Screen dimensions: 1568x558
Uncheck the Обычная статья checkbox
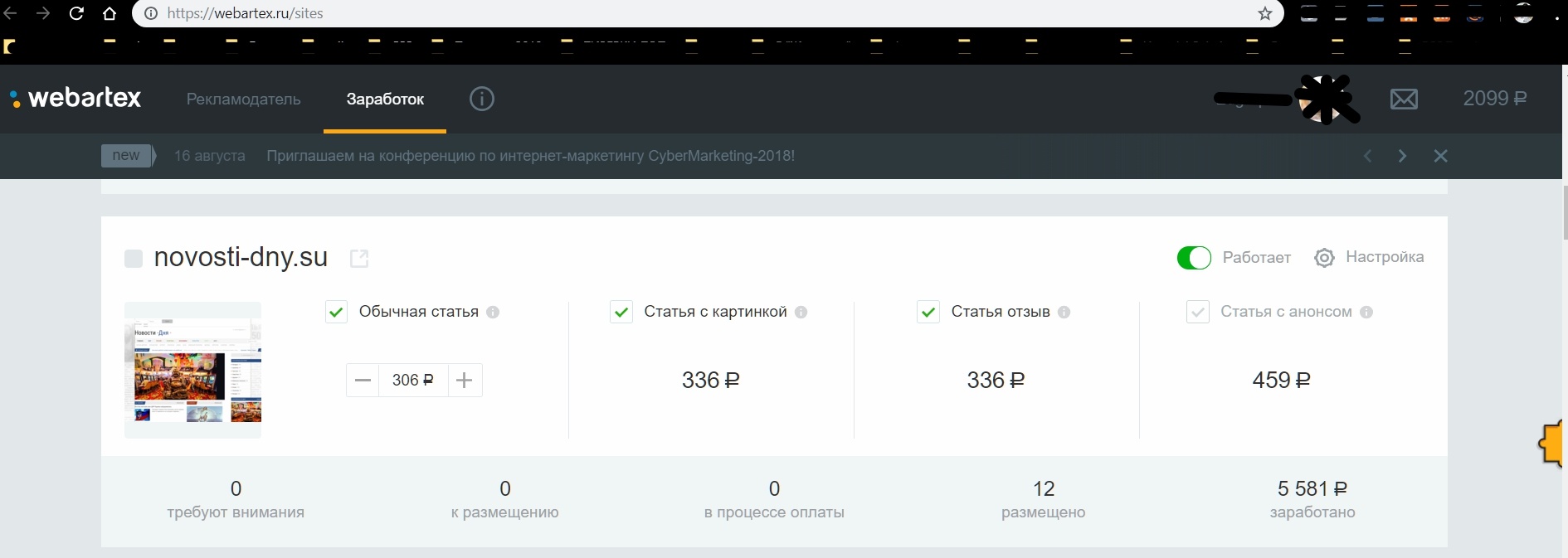(336, 313)
